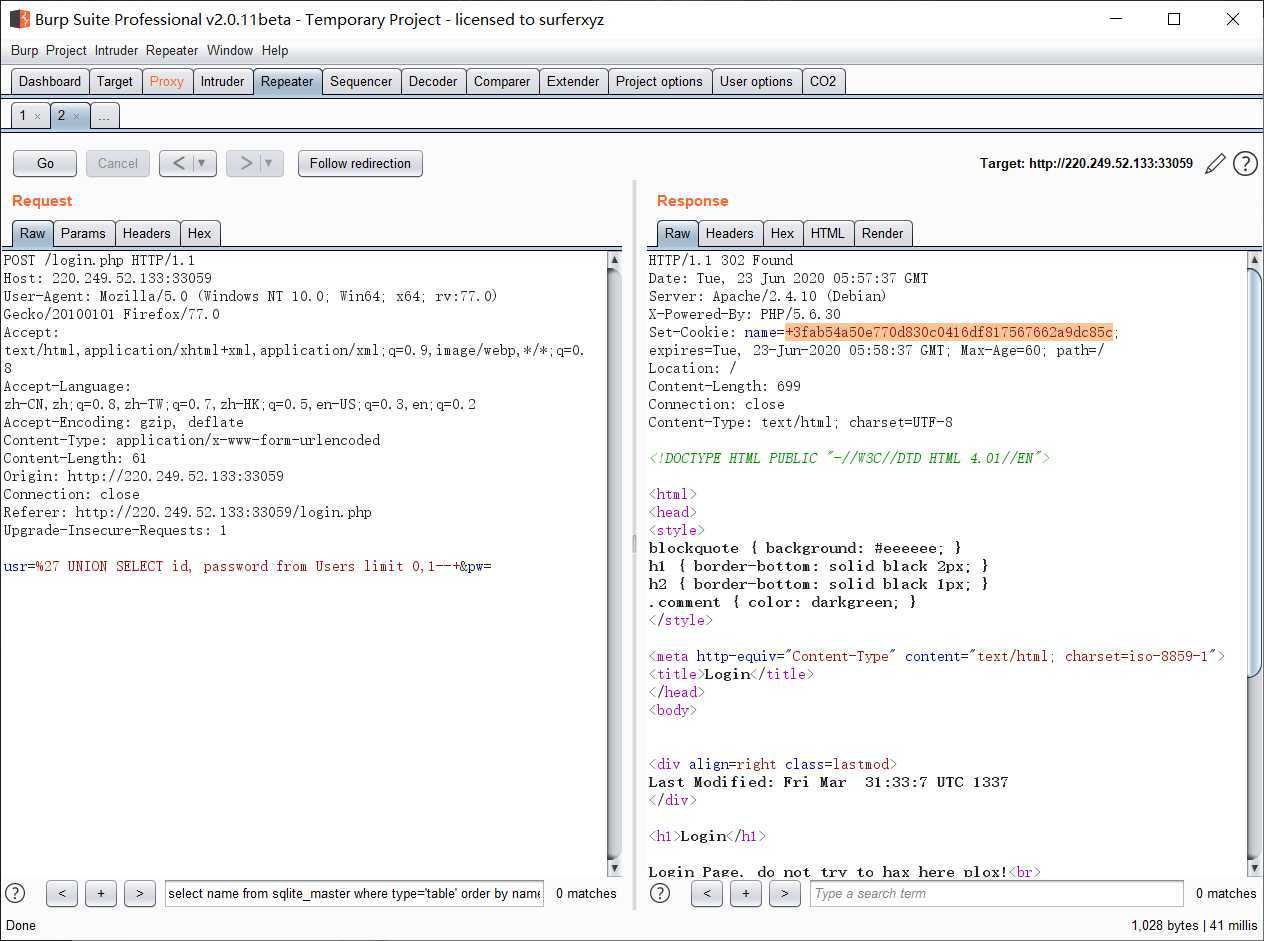
Task: Close Repeater tab 1 with its x
Action: click(x=38, y=117)
